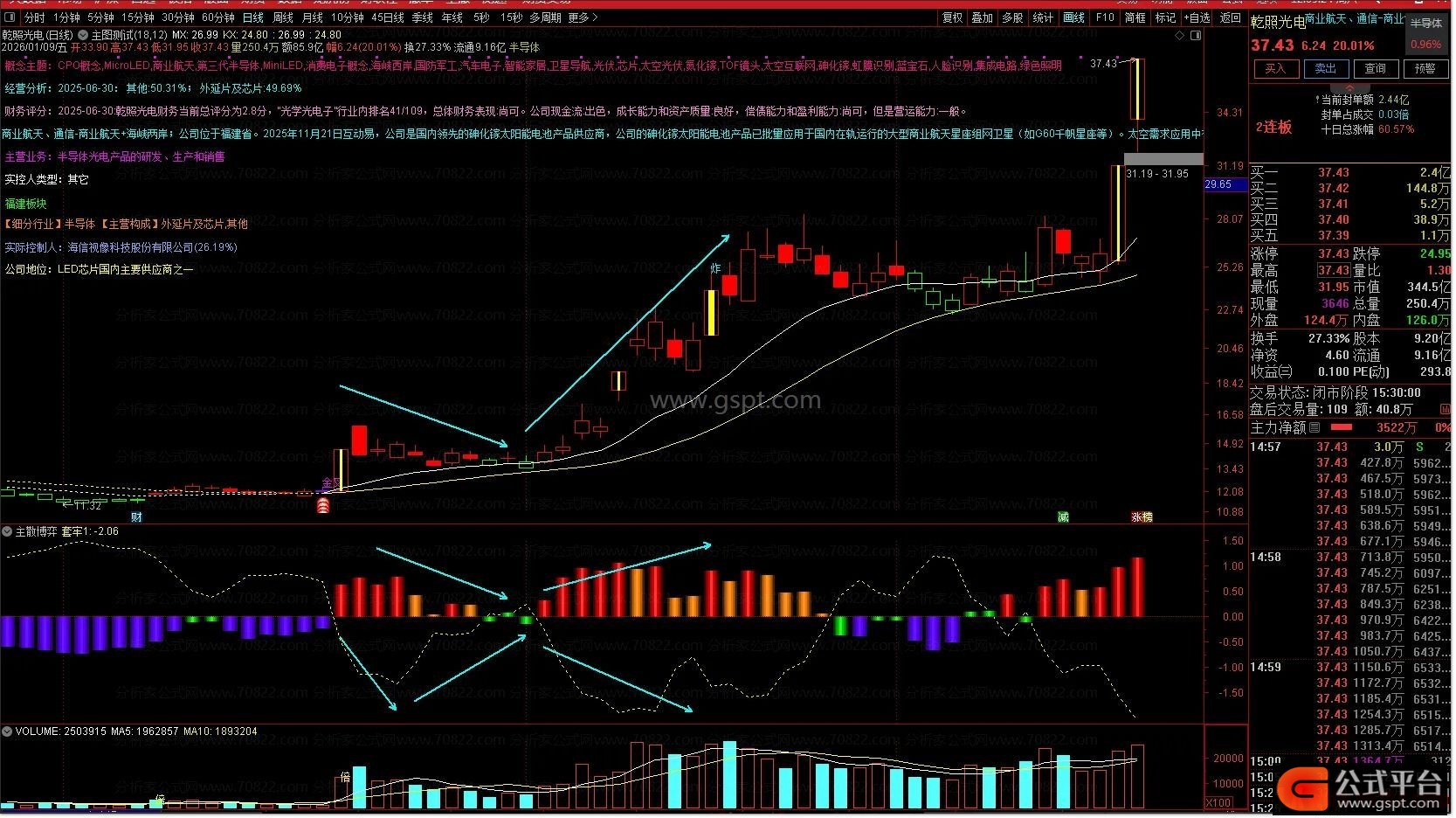Click the 涨榜 marker at chart bottom
The height and width of the screenshot is (818, 1456).
[x=1142, y=517]
